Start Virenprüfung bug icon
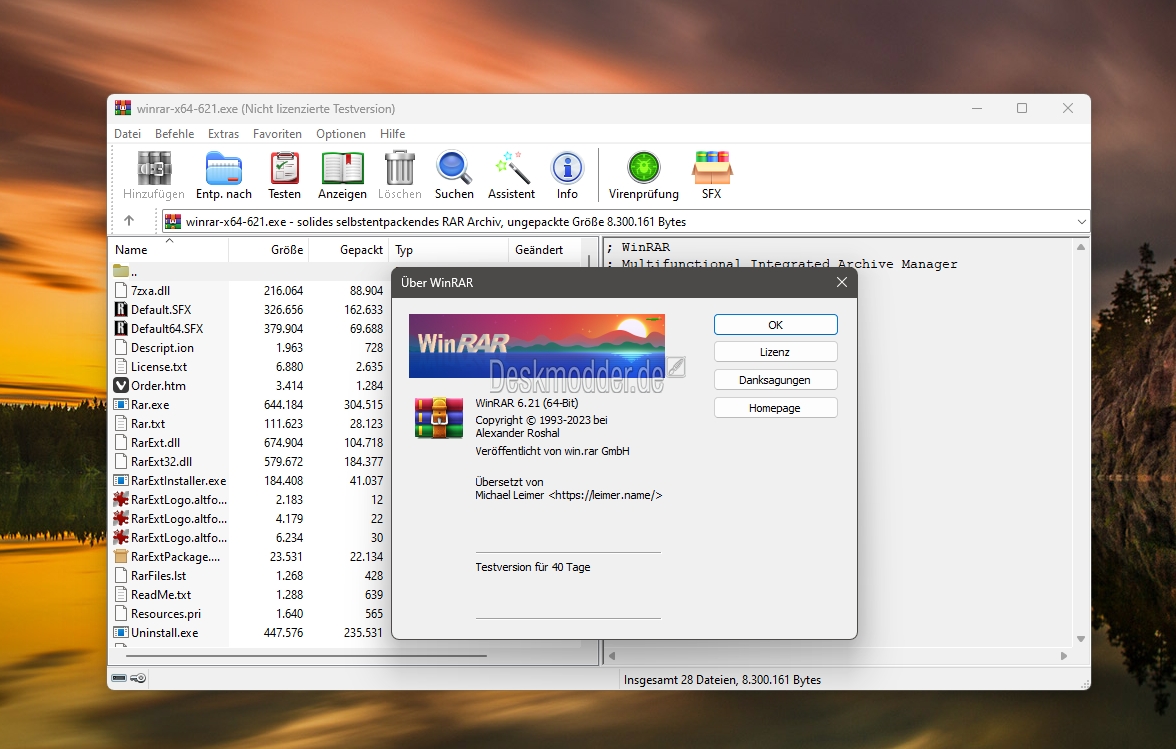This screenshot has height=749, width=1176. point(644,167)
